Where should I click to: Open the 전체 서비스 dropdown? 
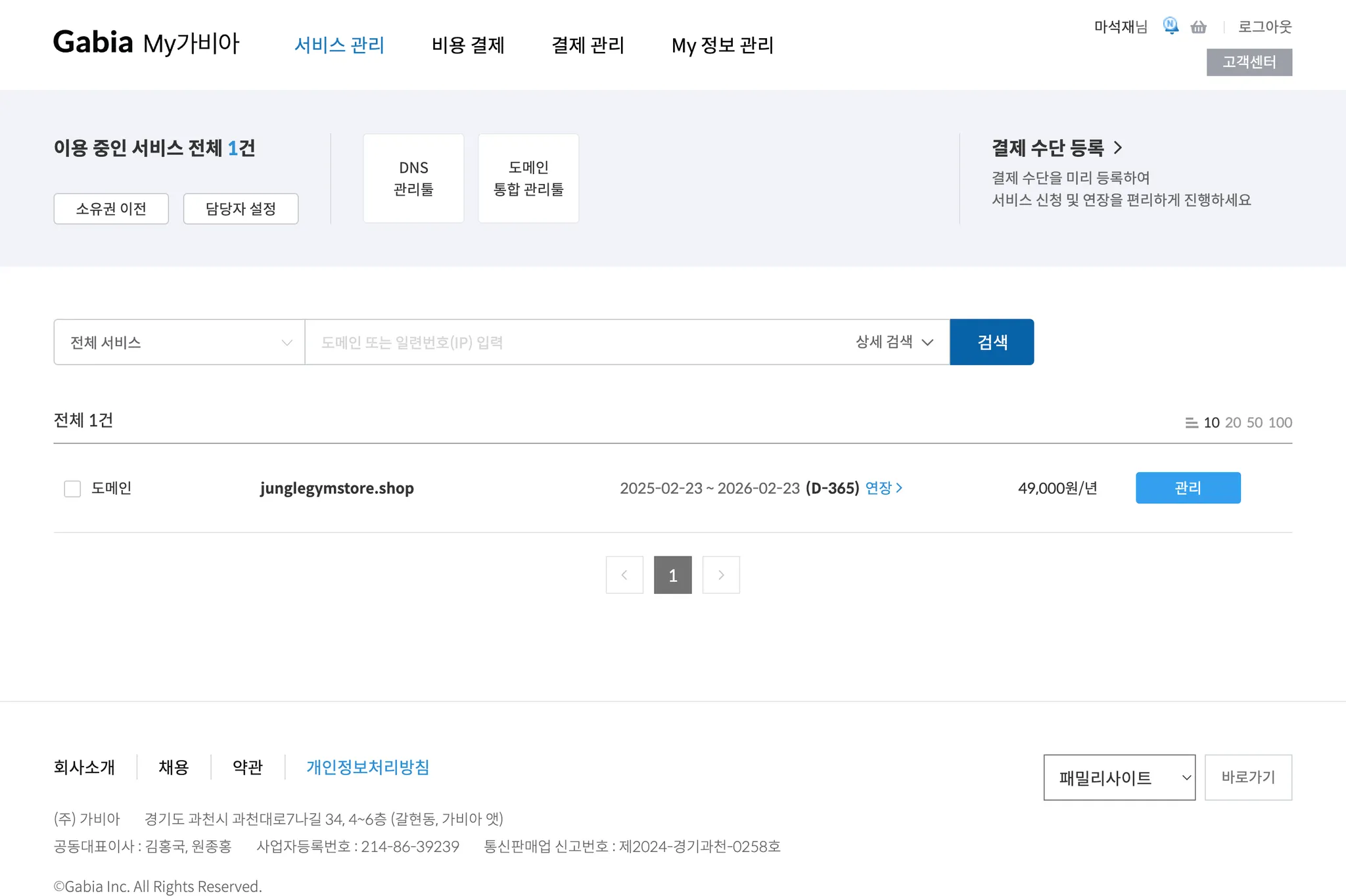[x=179, y=342]
